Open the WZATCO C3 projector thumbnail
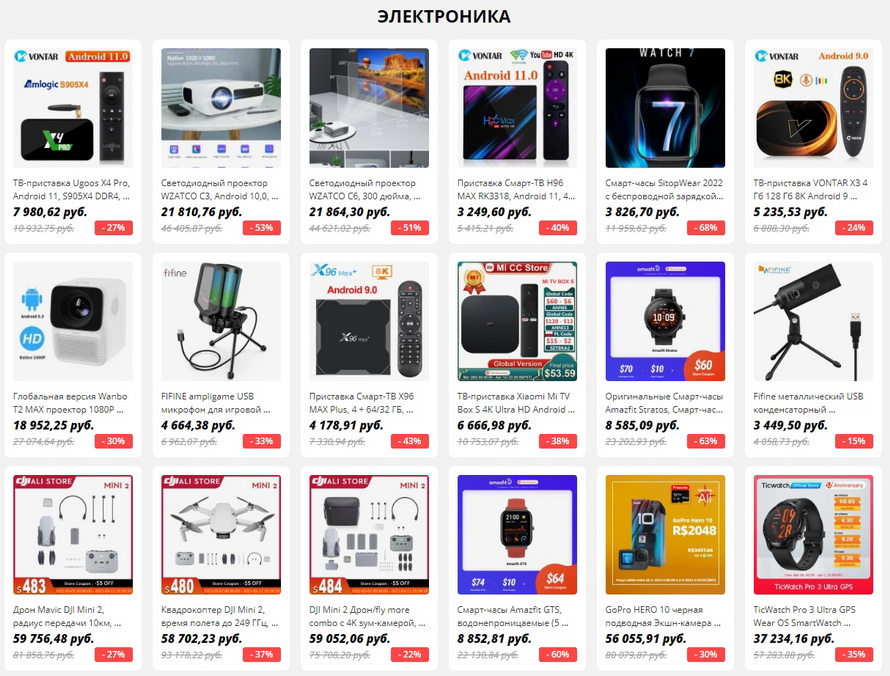Viewport: 890px width, 676px height. tap(221, 108)
